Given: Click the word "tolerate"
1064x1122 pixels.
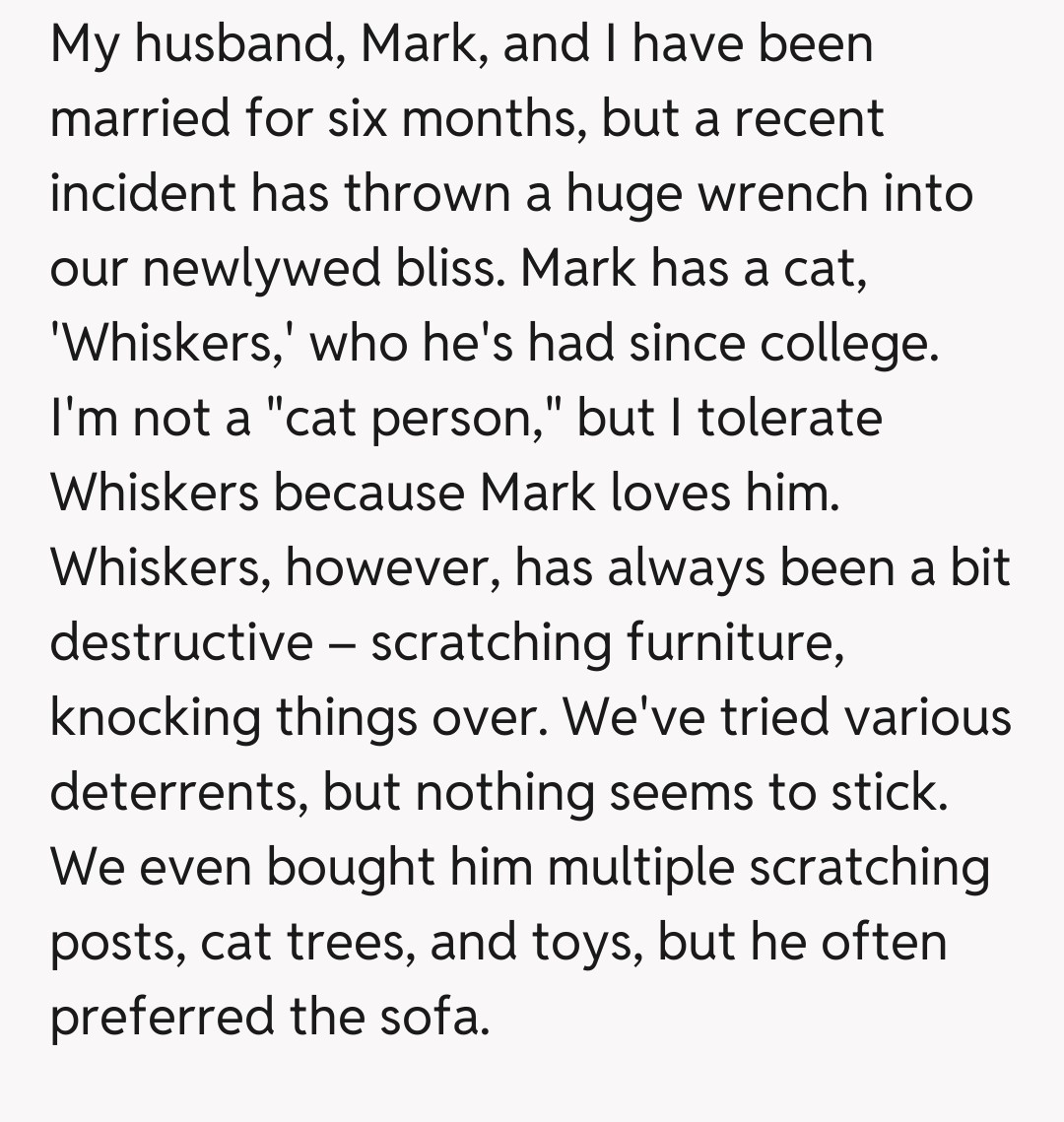Looking at the screenshot, I should pos(790,419).
